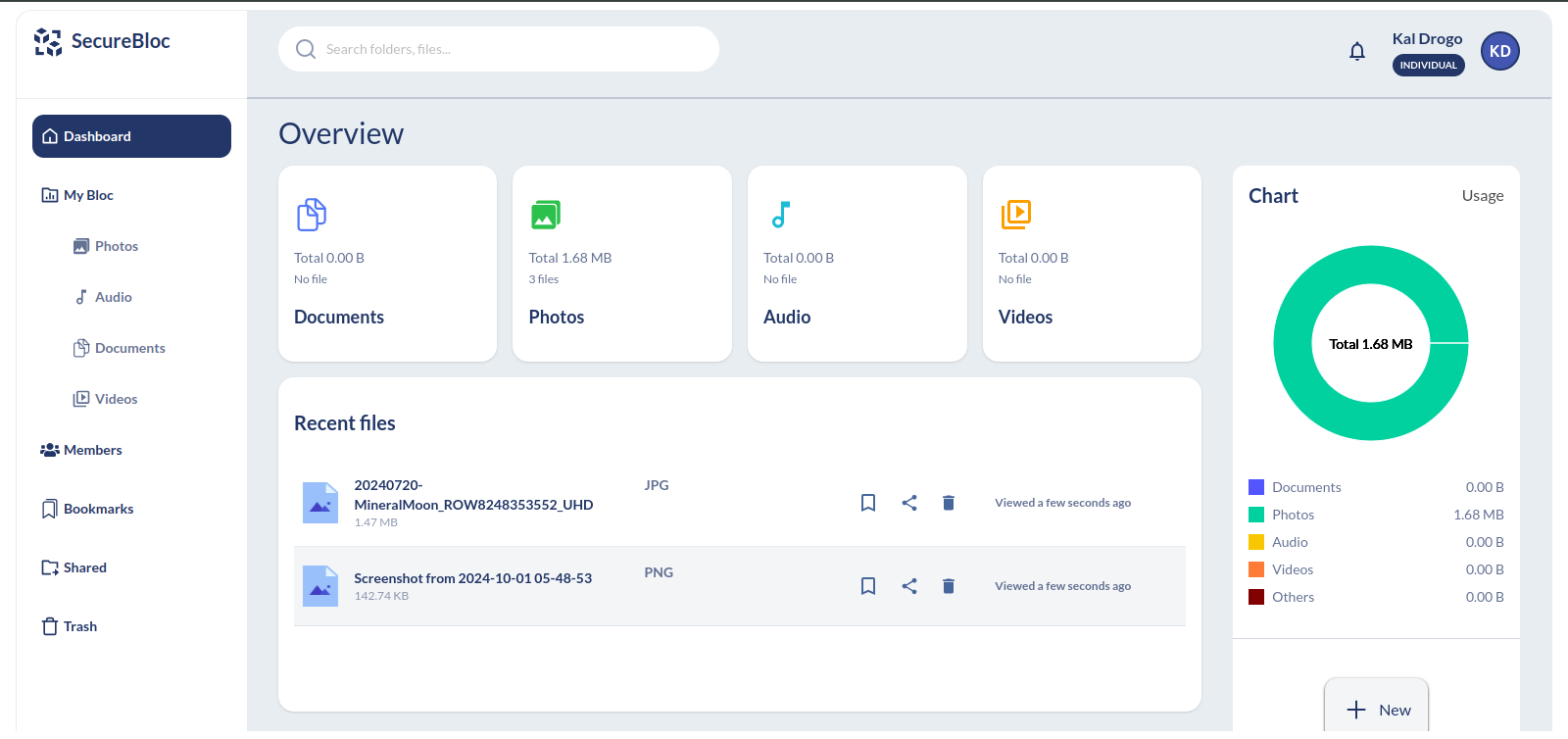1568x739 pixels.
Task: Delete the Screenshot PNG file
Action: pos(948,586)
